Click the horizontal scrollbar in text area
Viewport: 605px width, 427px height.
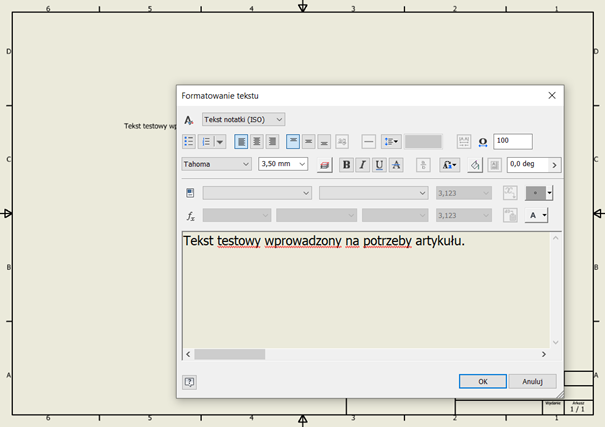tap(230, 354)
